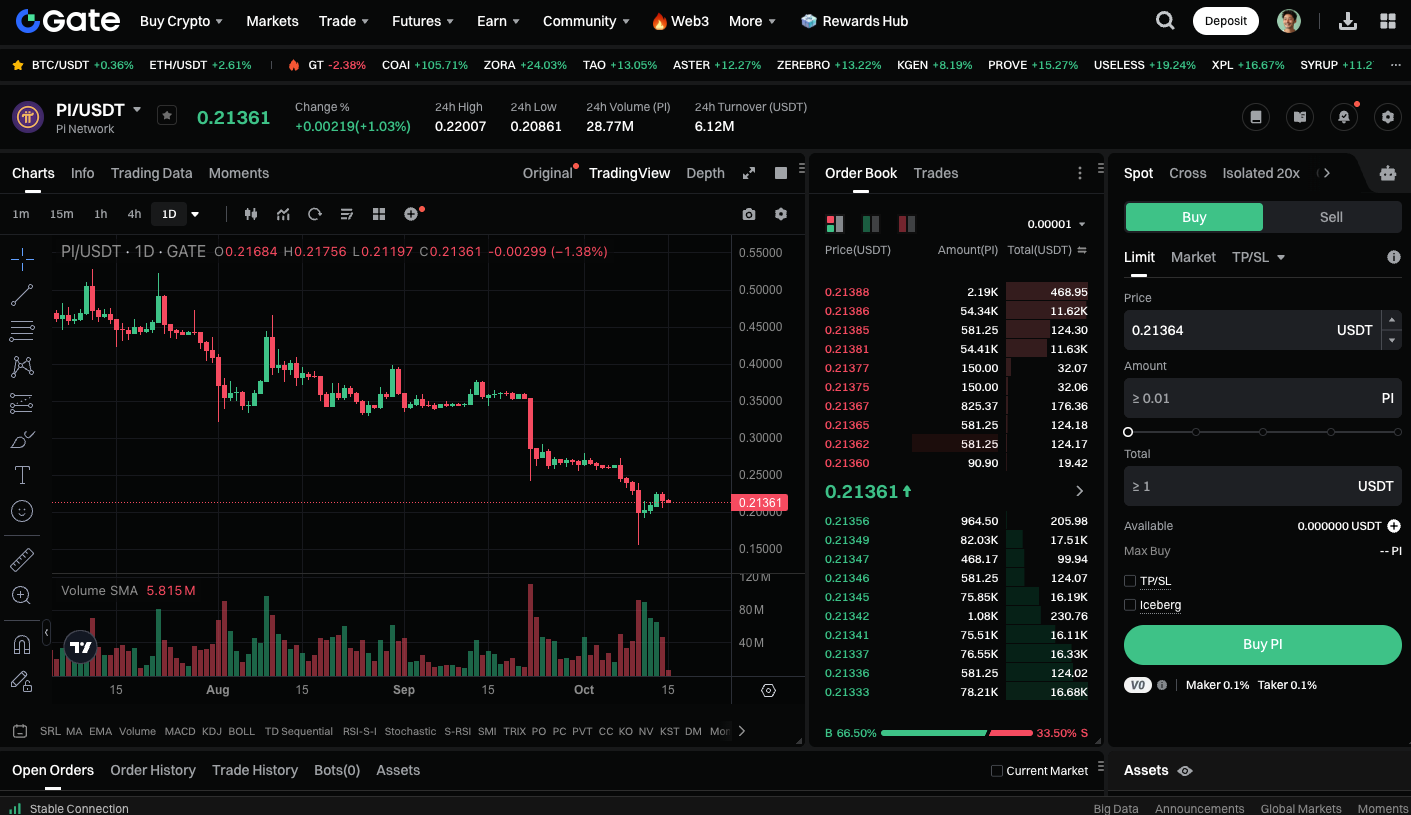Click the amount percentage slider handle
The height and width of the screenshot is (815, 1411).
[1128, 432]
